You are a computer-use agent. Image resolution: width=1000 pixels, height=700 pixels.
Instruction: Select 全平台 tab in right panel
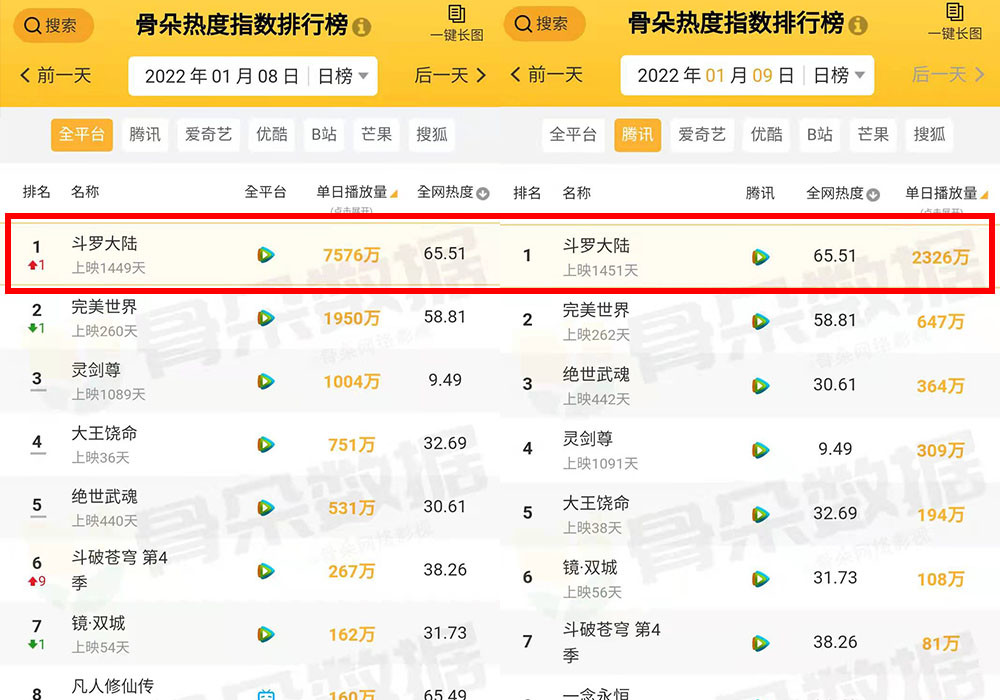(573, 135)
